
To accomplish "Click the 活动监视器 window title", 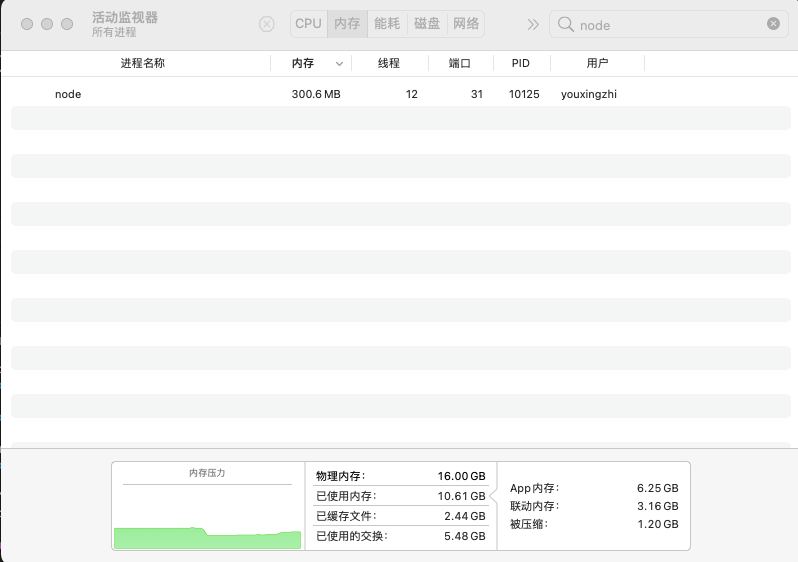I will pos(125,17).
